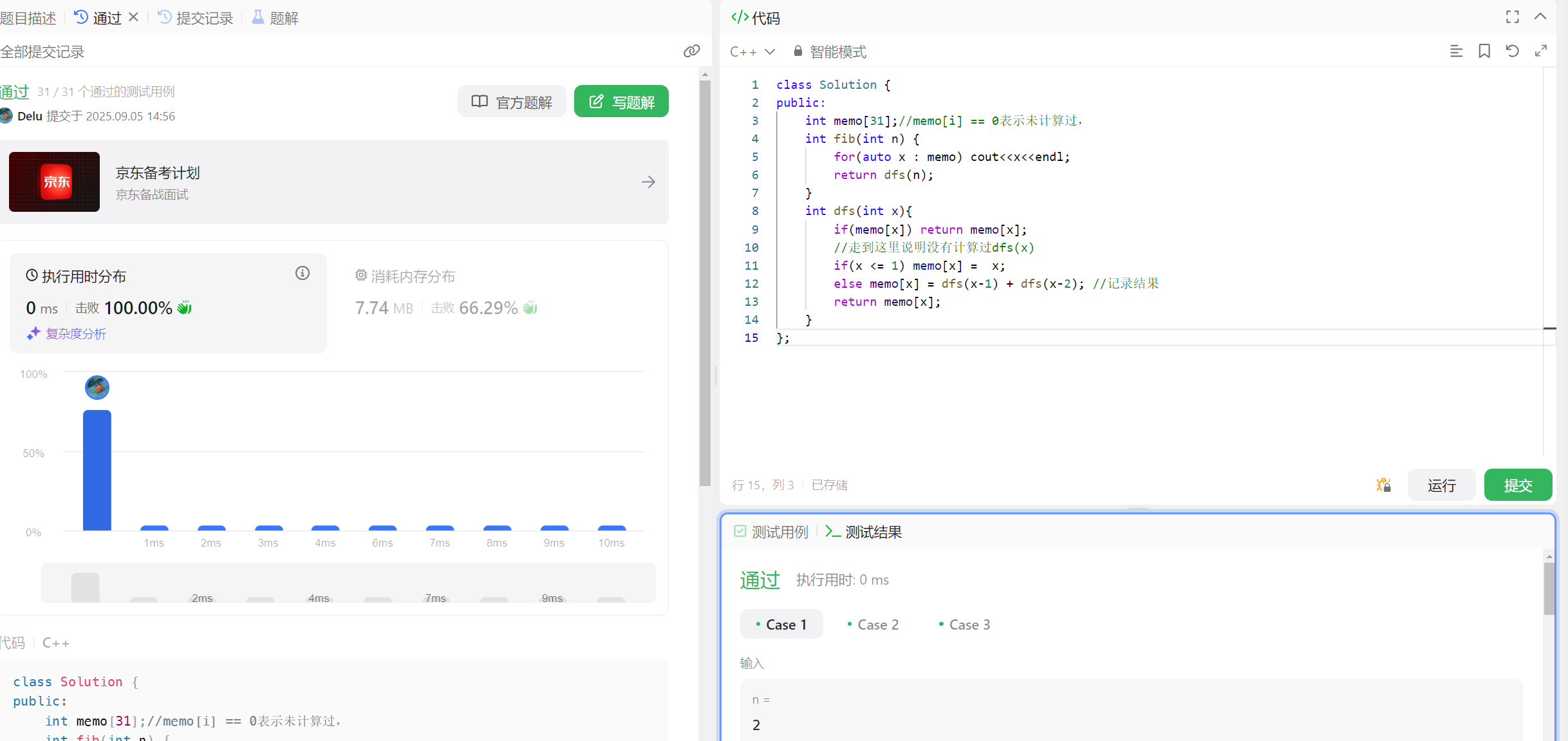Click the 提交 button
This screenshot has width=1568, height=741.
pyautogui.click(x=1518, y=485)
